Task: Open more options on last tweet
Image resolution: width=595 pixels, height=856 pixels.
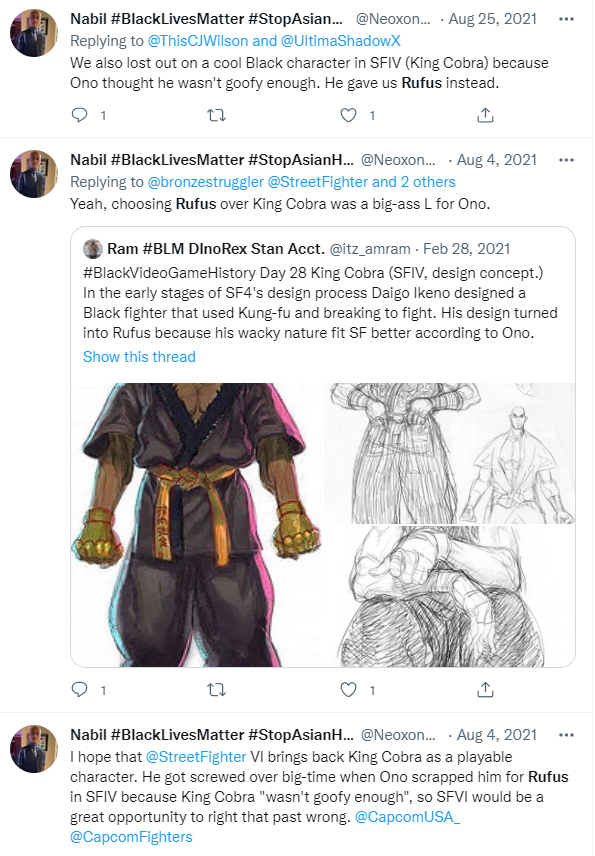Action: tap(566, 735)
